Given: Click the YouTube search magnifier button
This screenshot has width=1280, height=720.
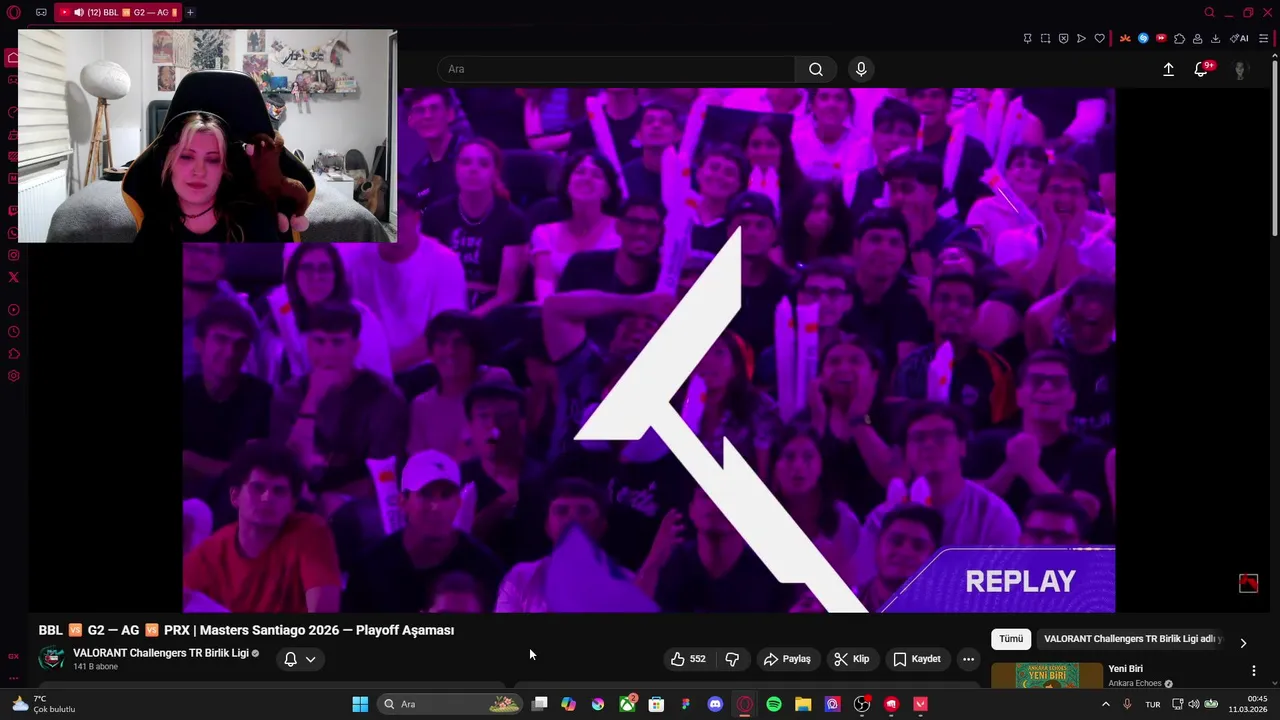Looking at the screenshot, I should [816, 69].
